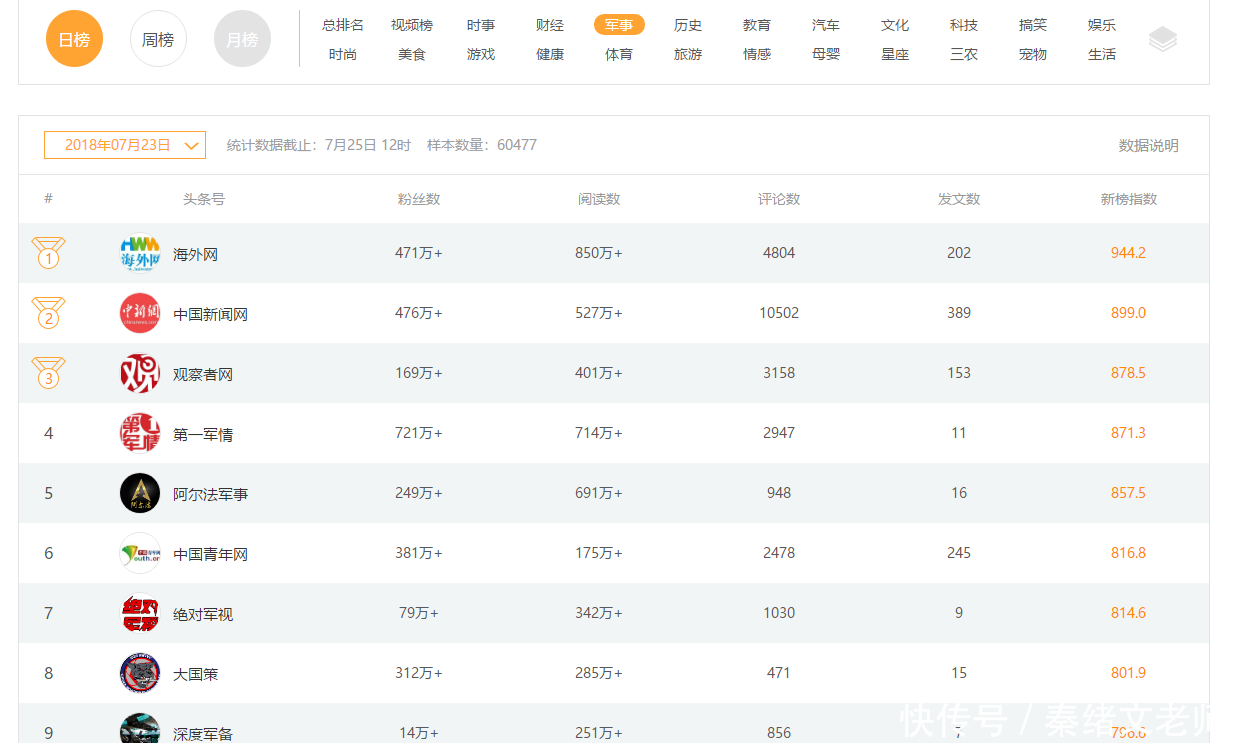Select the 星座 category

[895, 54]
